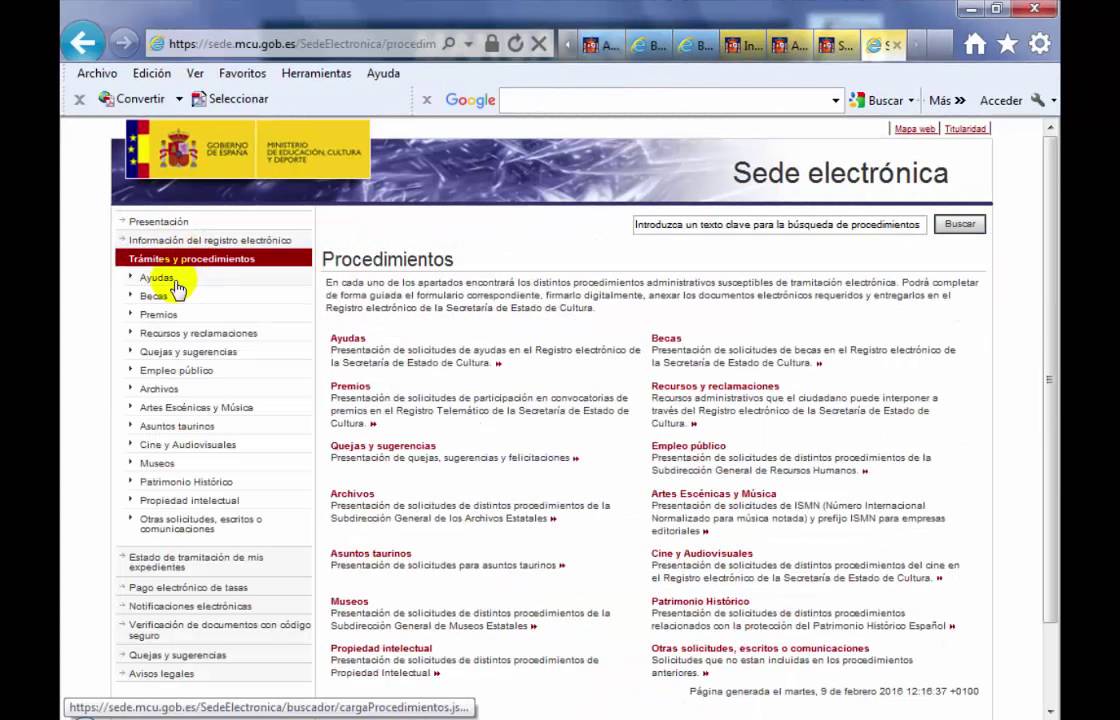Image resolution: width=1120 pixels, height=720 pixels.
Task: Click the Seleccionar toolbar button
Action: [x=230, y=99]
